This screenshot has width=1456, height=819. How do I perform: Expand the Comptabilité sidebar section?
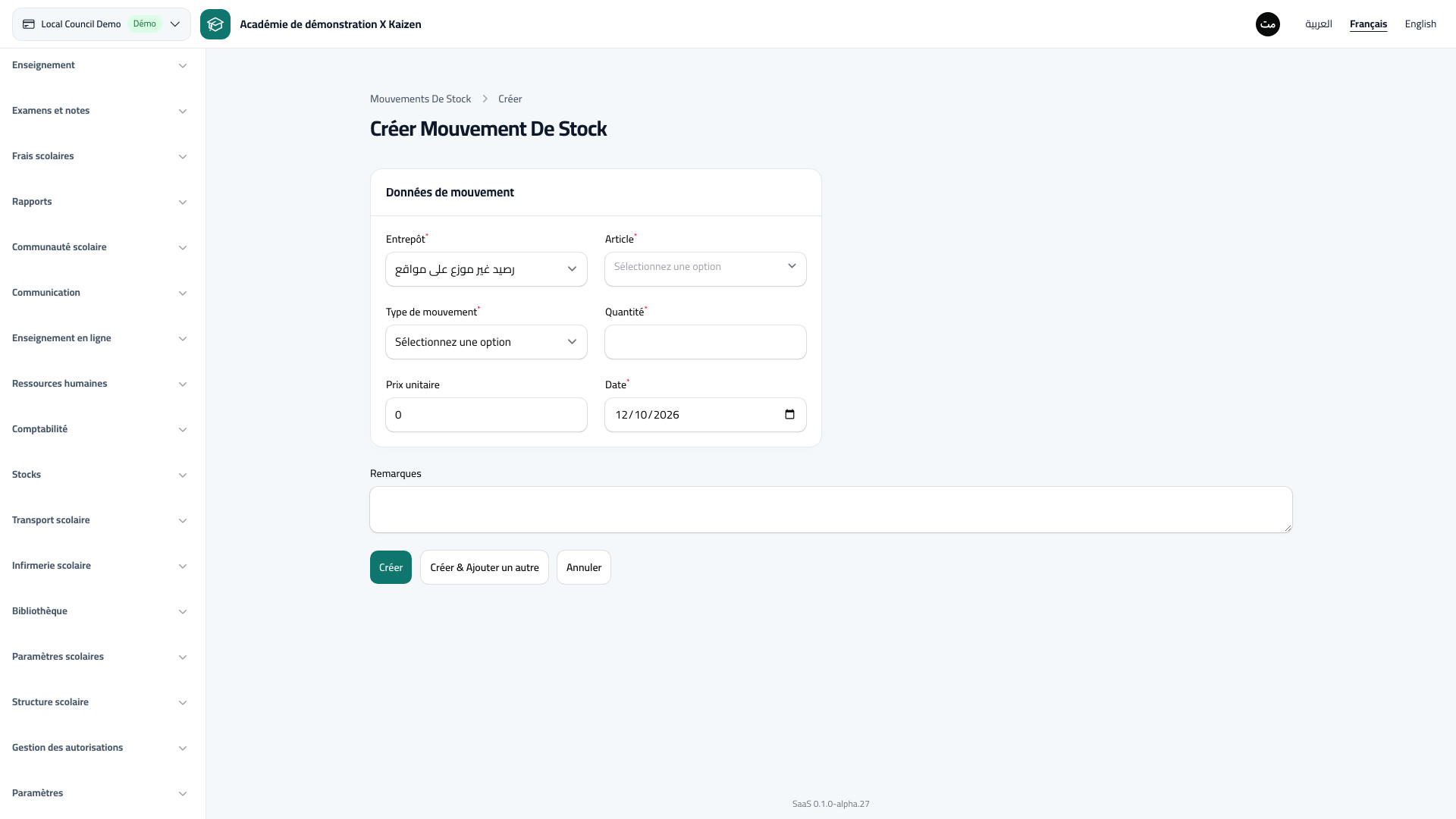point(99,429)
